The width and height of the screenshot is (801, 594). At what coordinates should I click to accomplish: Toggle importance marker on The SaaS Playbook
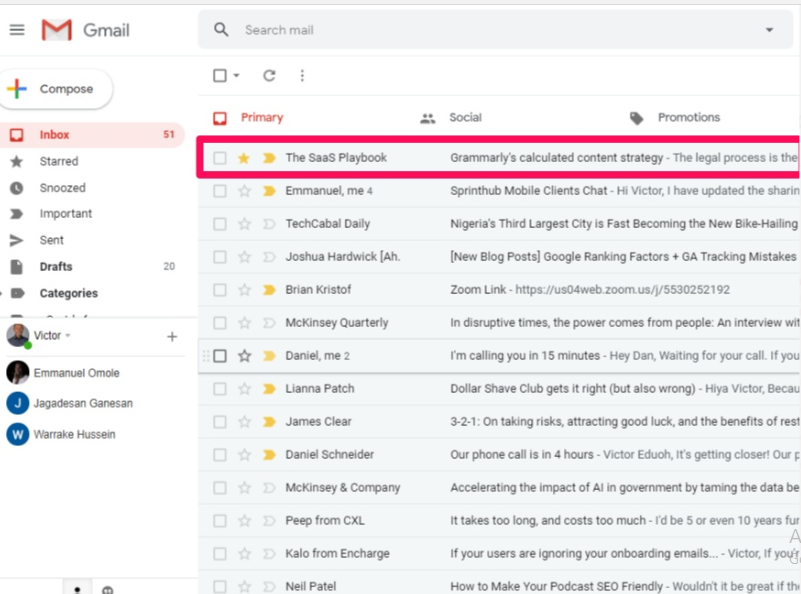click(269, 158)
